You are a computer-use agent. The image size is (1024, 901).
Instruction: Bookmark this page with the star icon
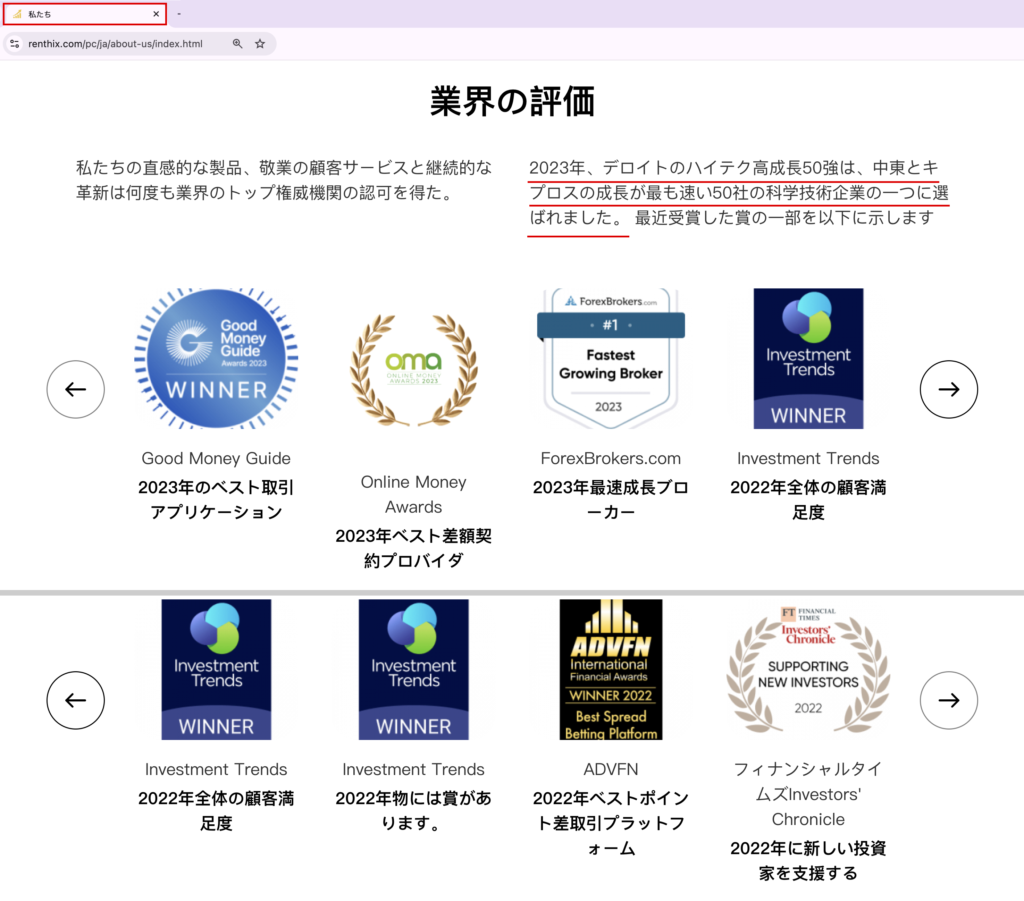pyautogui.click(x=260, y=44)
